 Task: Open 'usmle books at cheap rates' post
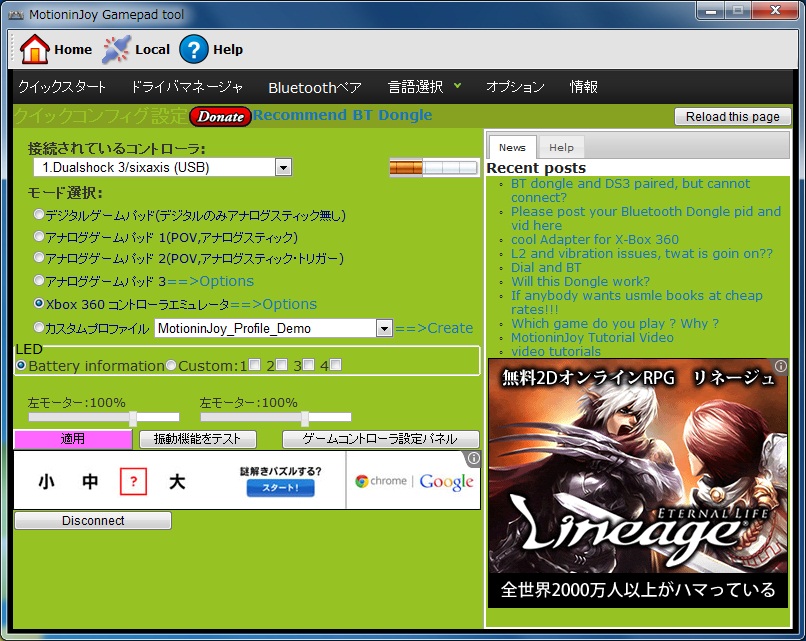(x=636, y=302)
